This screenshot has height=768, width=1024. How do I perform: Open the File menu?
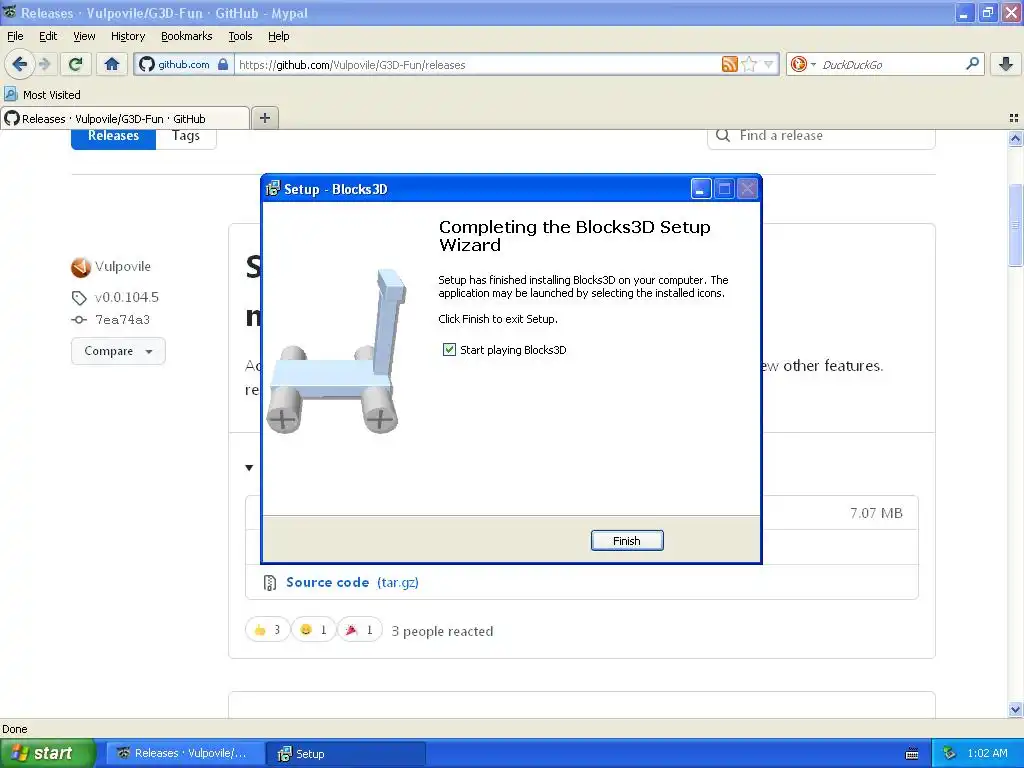point(15,36)
